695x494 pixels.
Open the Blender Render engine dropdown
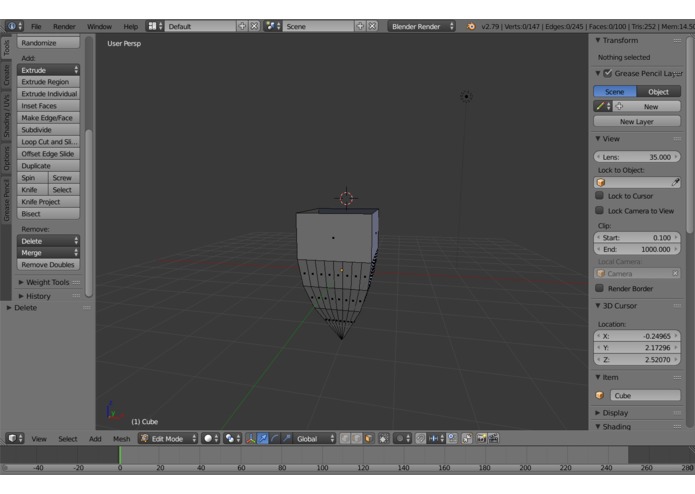pyautogui.click(x=422, y=26)
